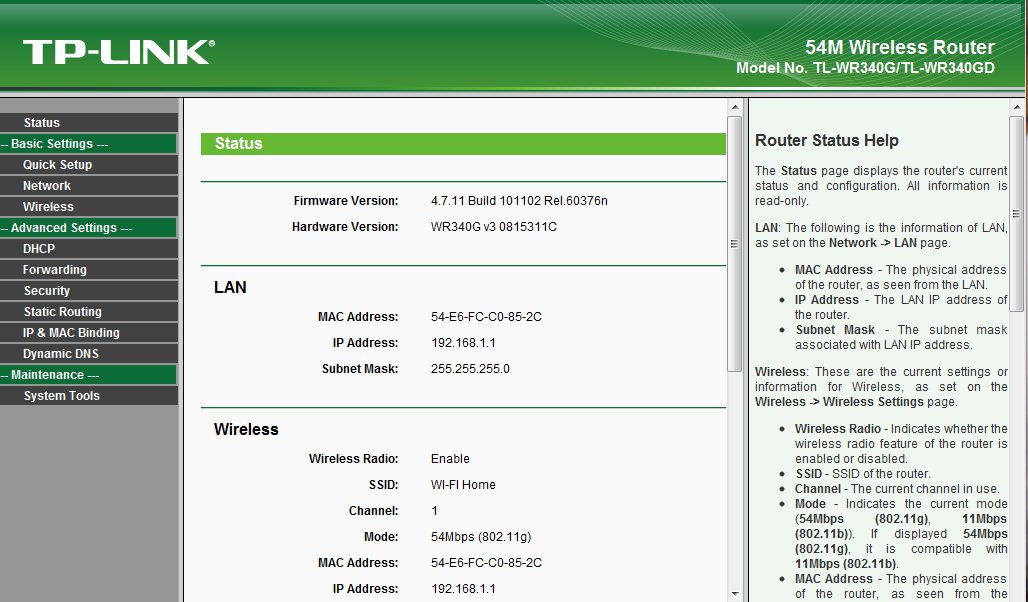Click the status panel scrollbar thumb

tap(735, 240)
